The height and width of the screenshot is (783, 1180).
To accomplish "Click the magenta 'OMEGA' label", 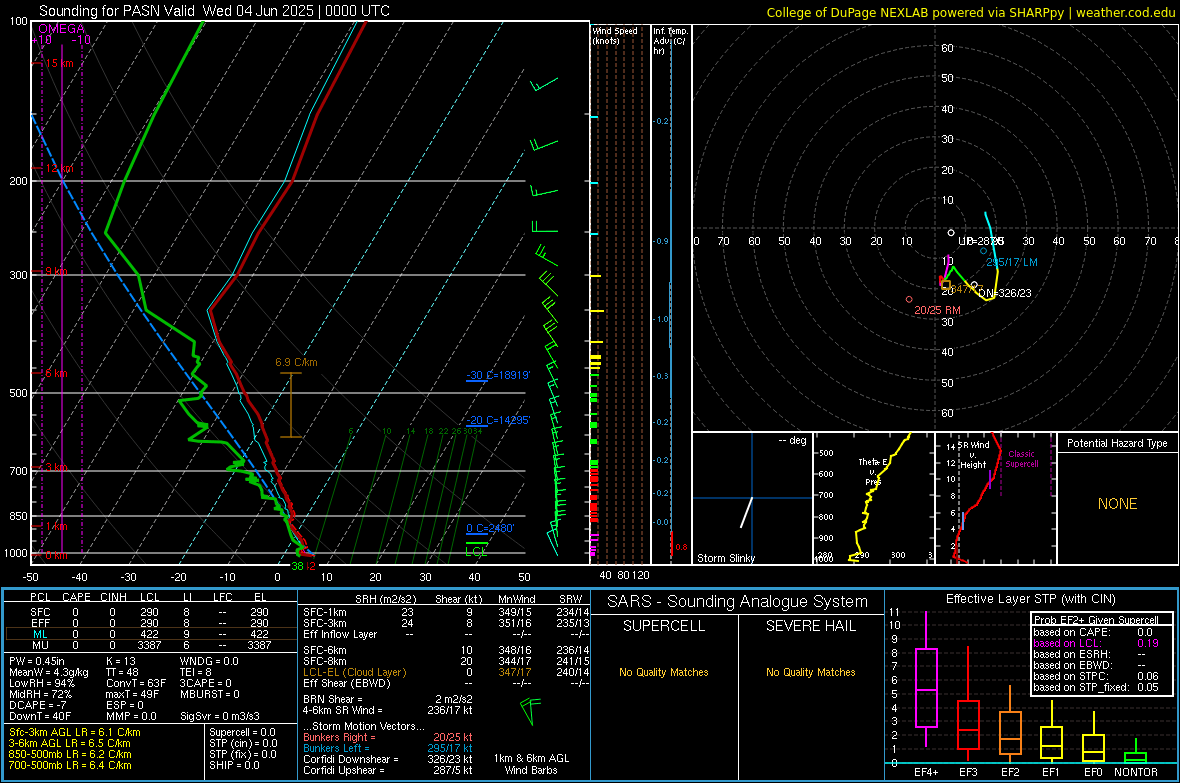I will click(61, 29).
